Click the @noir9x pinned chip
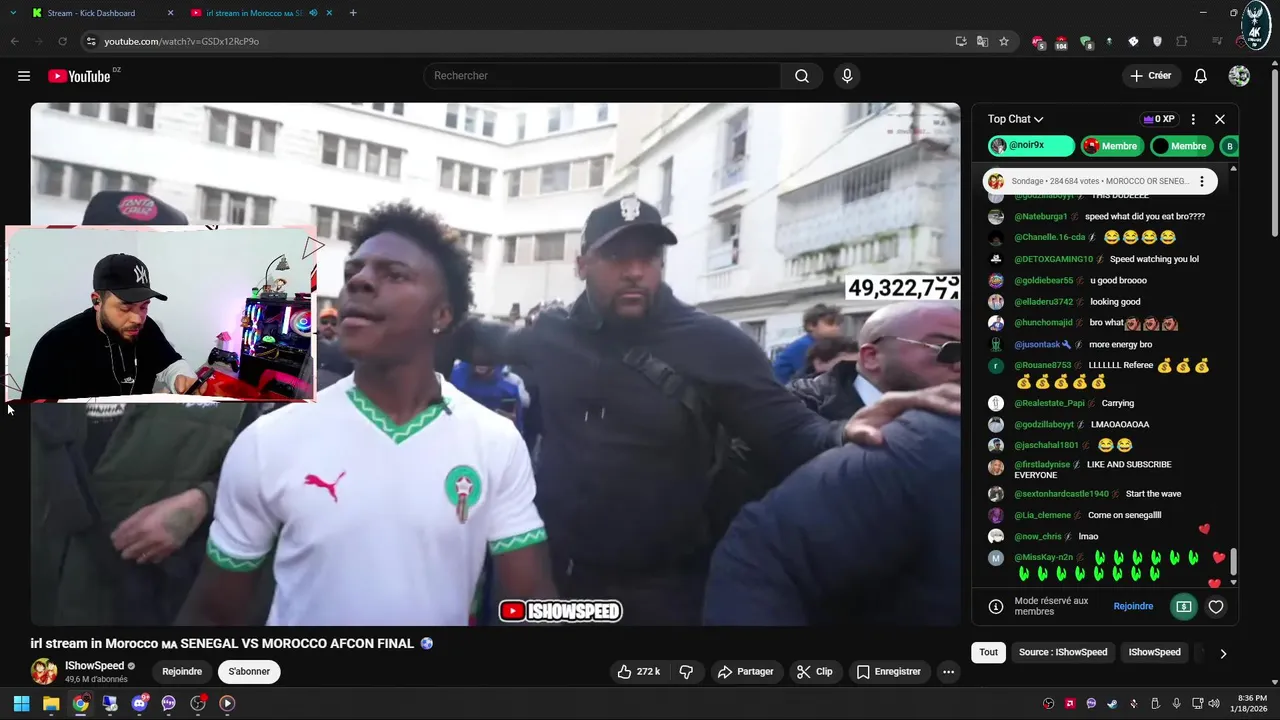Screen dimensions: 1280x720 (1031, 146)
